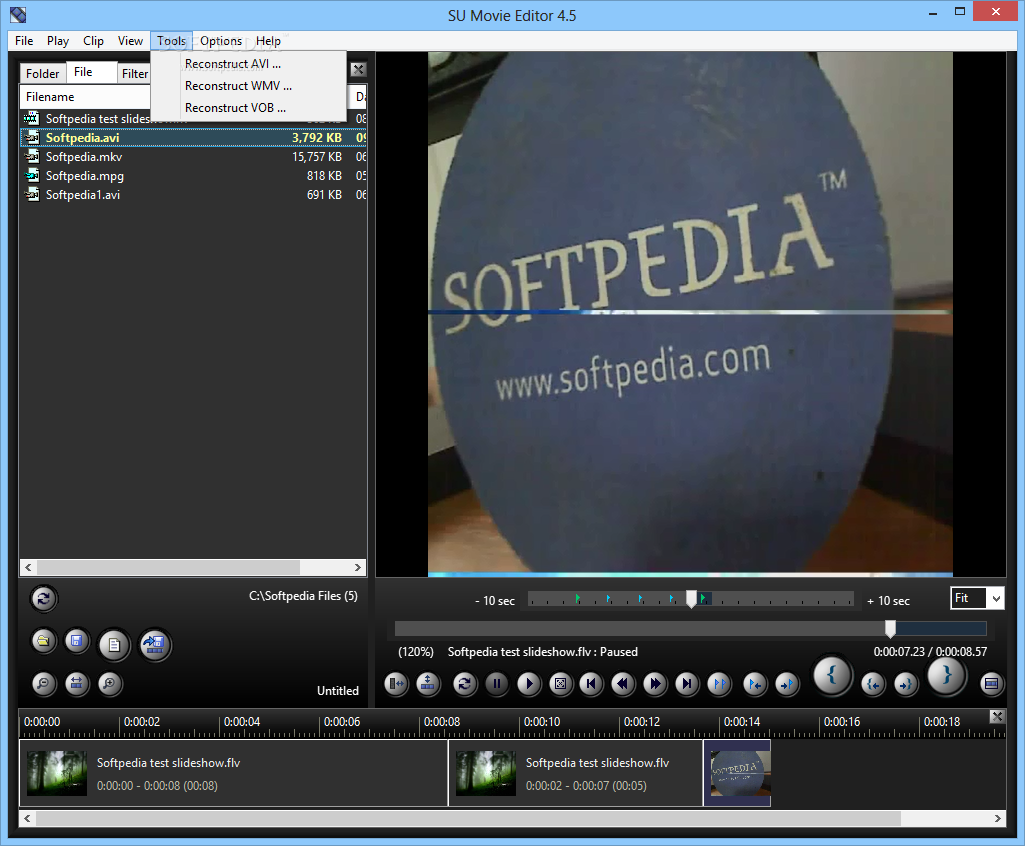Open the File menu
This screenshot has height=846, width=1025.
point(24,41)
